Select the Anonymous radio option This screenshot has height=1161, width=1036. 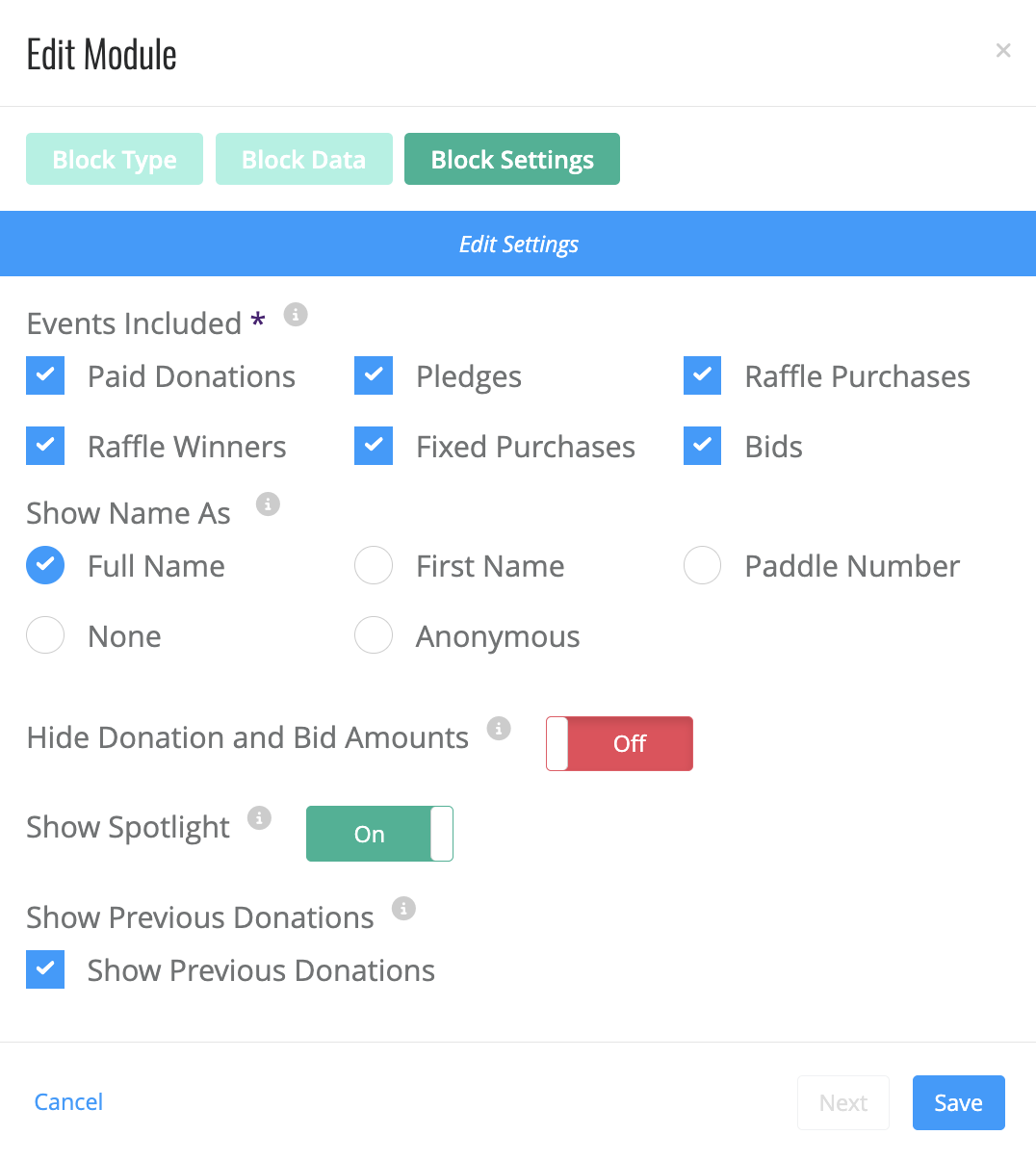[x=374, y=635]
